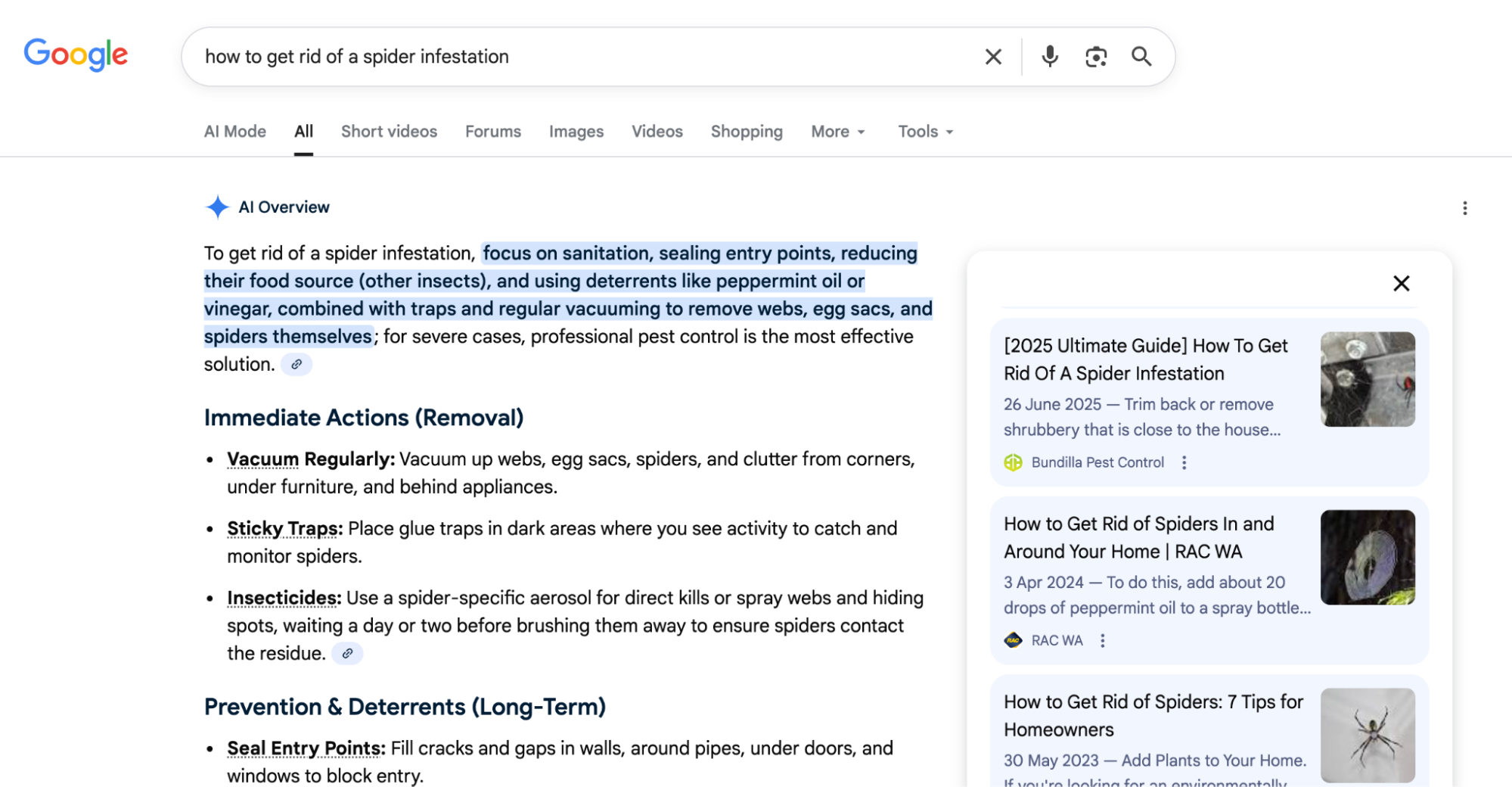The width and height of the screenshot is (1512, 787).
Task: Focus the search input field
Action: (x=582, y=57)
